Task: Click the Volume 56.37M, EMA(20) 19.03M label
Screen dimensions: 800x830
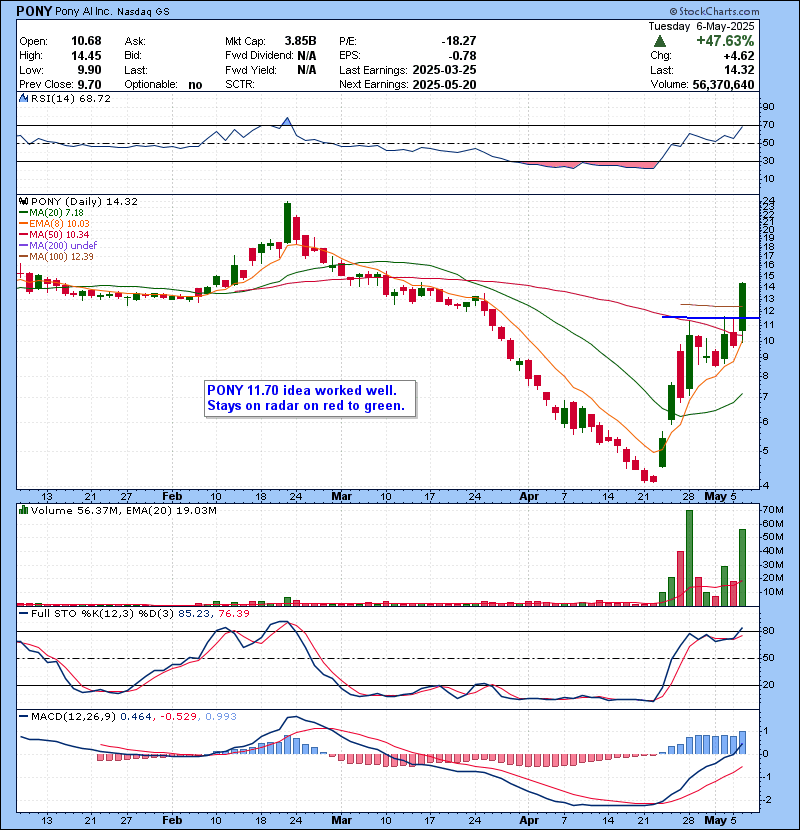Action: pyautogui.click(x=123, y=511)
